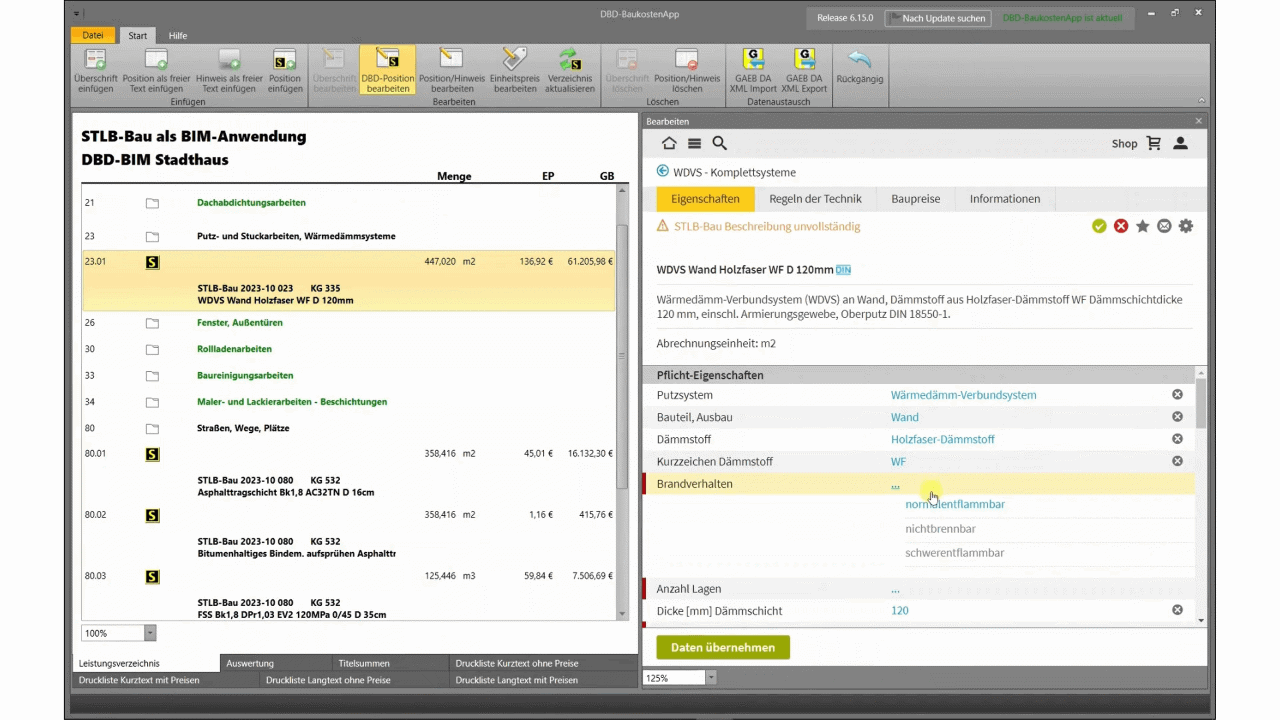Clear Dämmstoff value with X
Viewport: 1280px width, 720px height.
click(1177, 439)
